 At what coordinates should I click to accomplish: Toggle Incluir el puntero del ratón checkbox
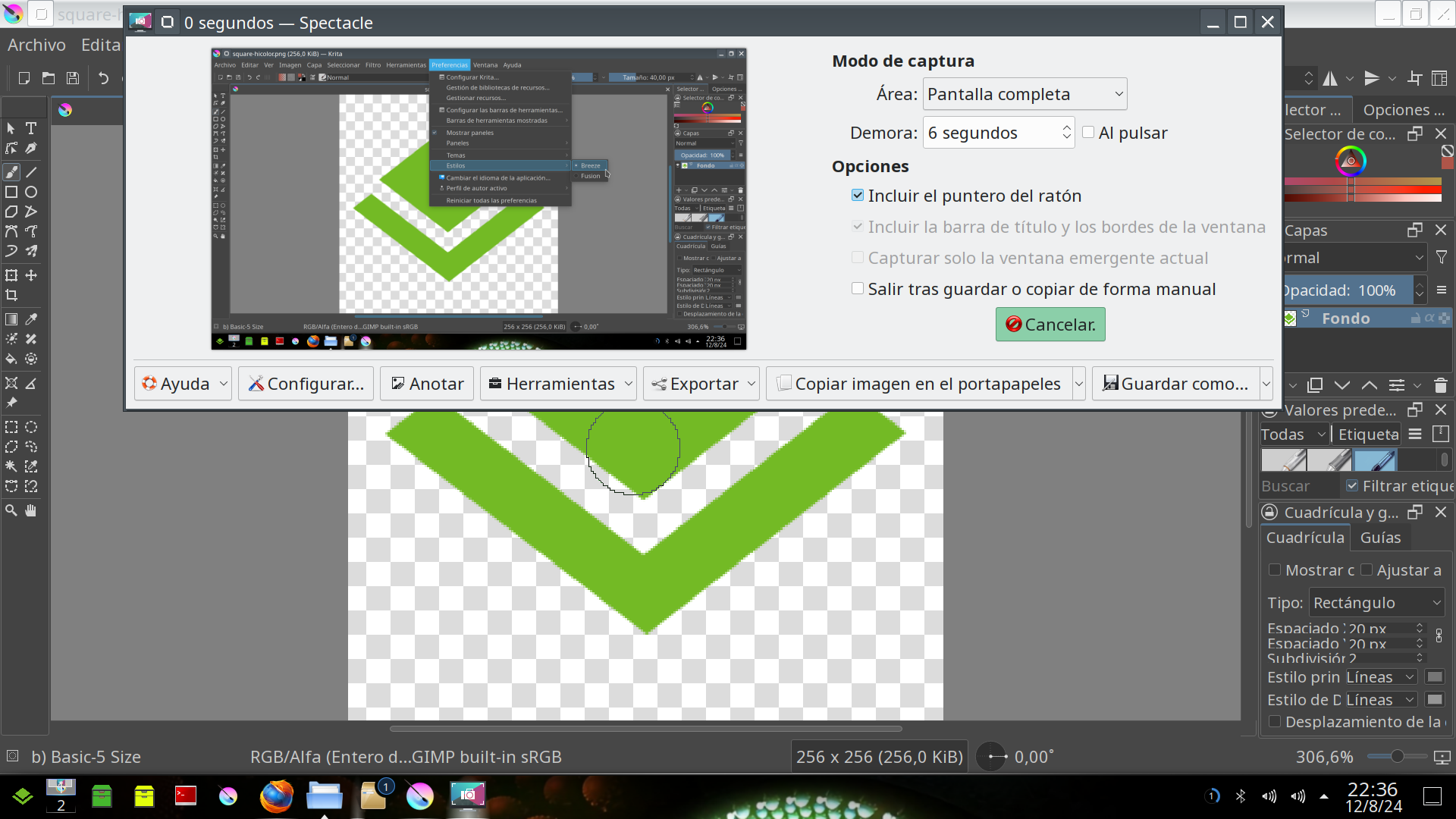tap(858, 196)
